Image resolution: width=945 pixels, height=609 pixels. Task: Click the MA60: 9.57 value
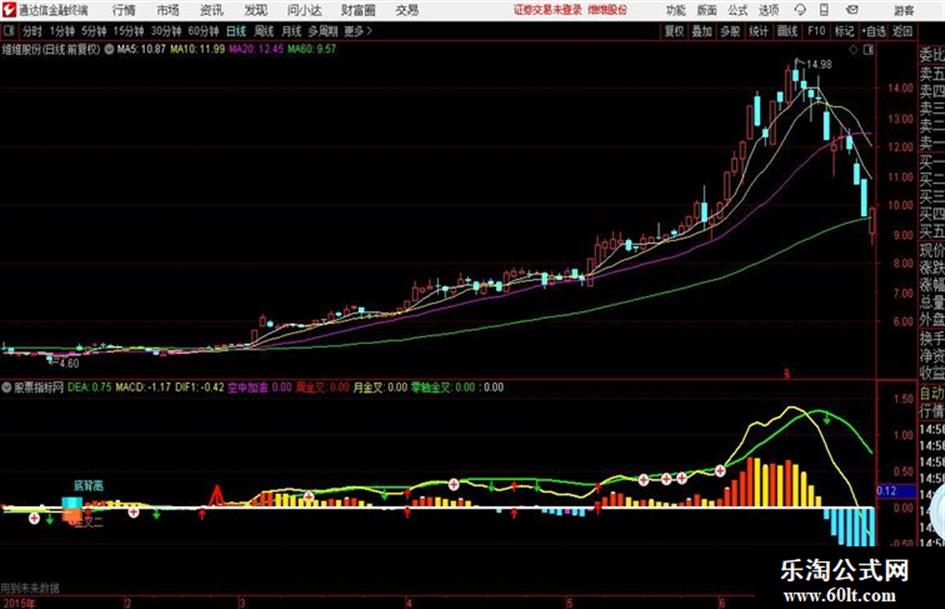coord(312,49)
